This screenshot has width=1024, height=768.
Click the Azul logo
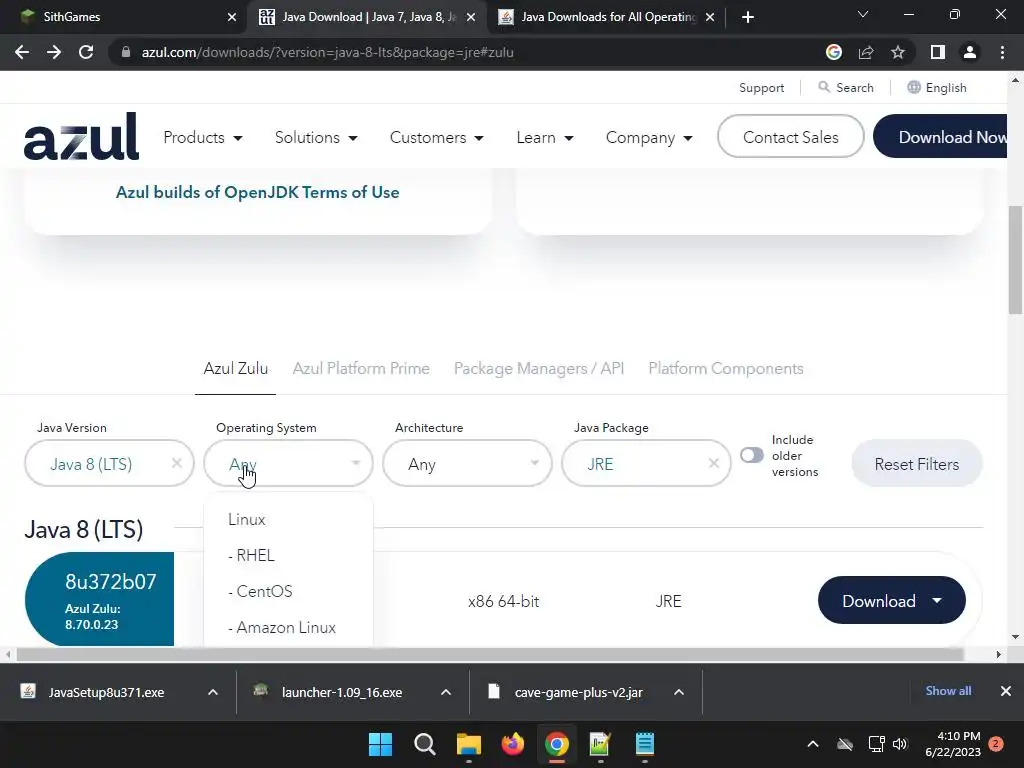pyautogui.click(x=81, y=136)
